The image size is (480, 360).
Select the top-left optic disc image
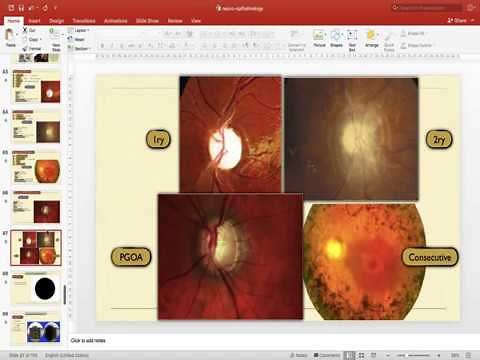click(231, 135)
